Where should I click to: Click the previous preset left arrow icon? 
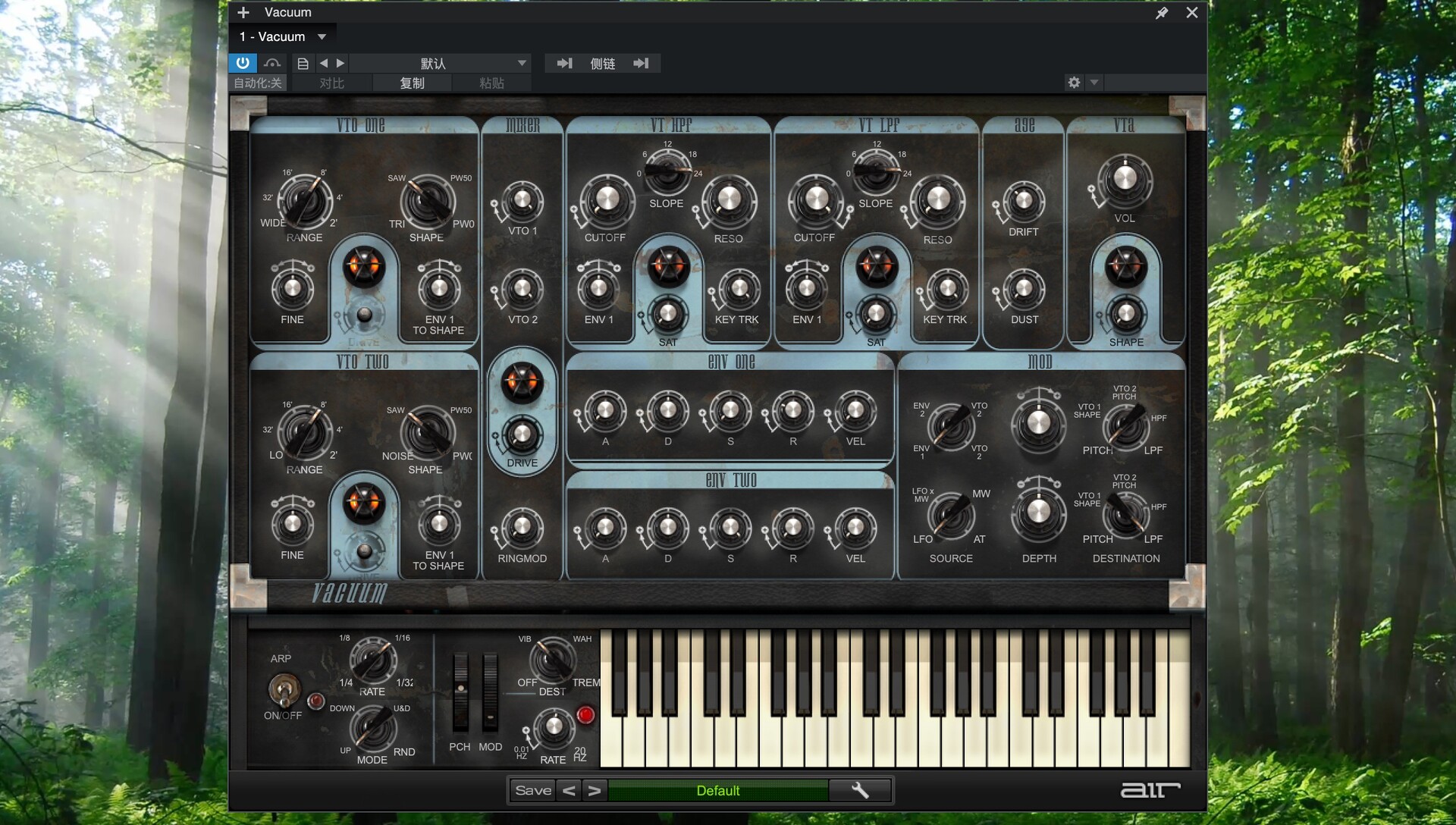[x=324, y=63]
